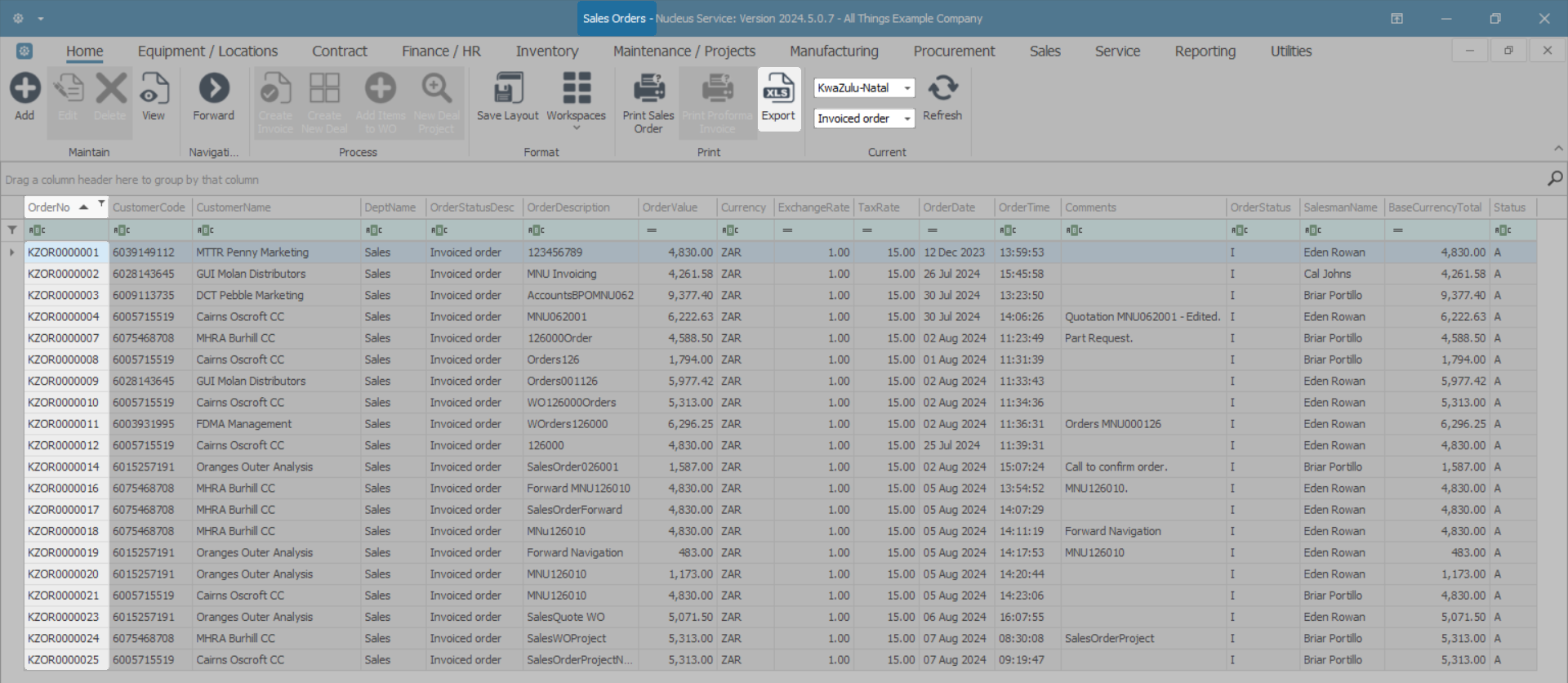This screenshot has width=1568, height=683.
Task: Select order row KZOR0000011
Action: click(64, 424)
